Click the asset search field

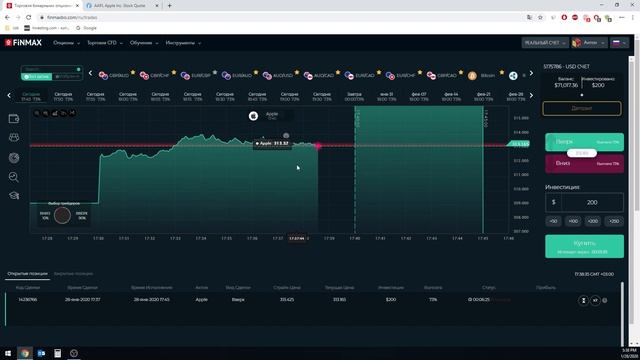51,69
